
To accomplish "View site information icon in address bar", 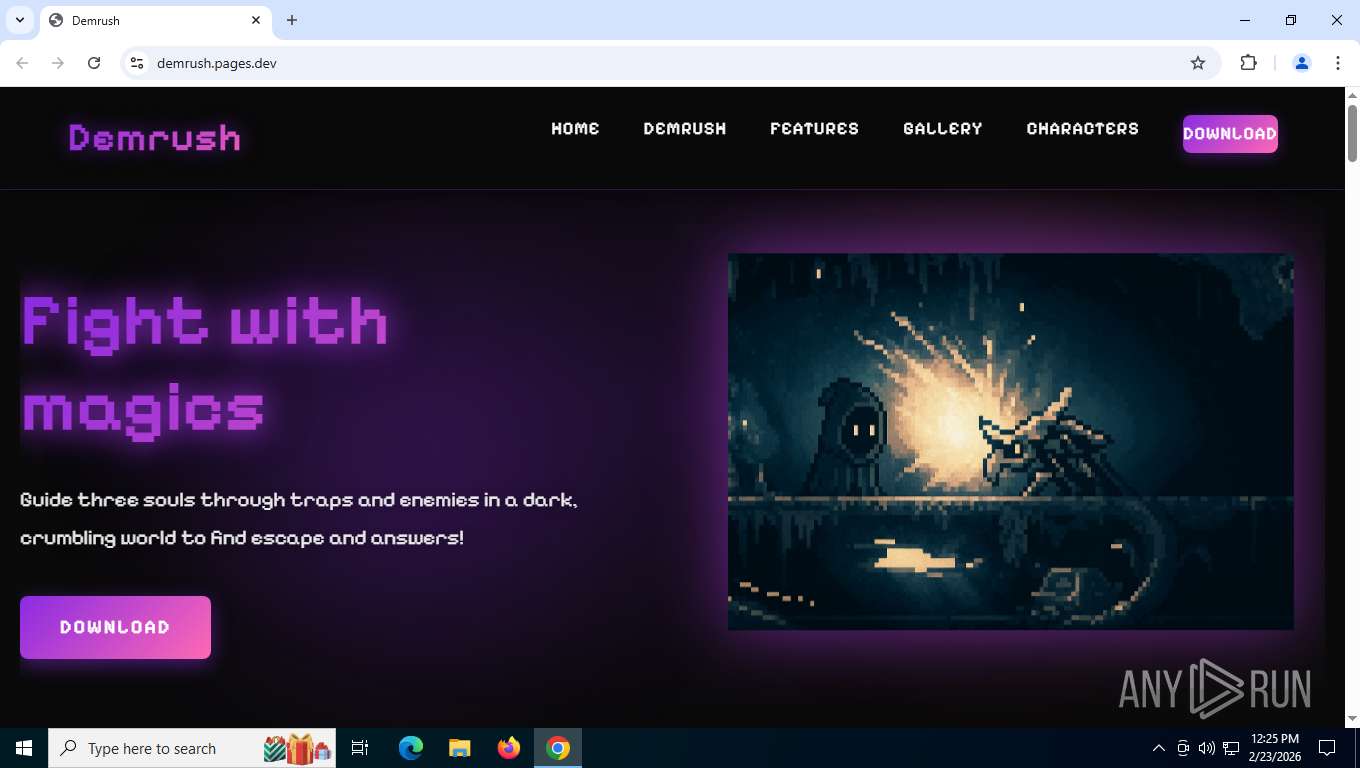I will [137, 63].
